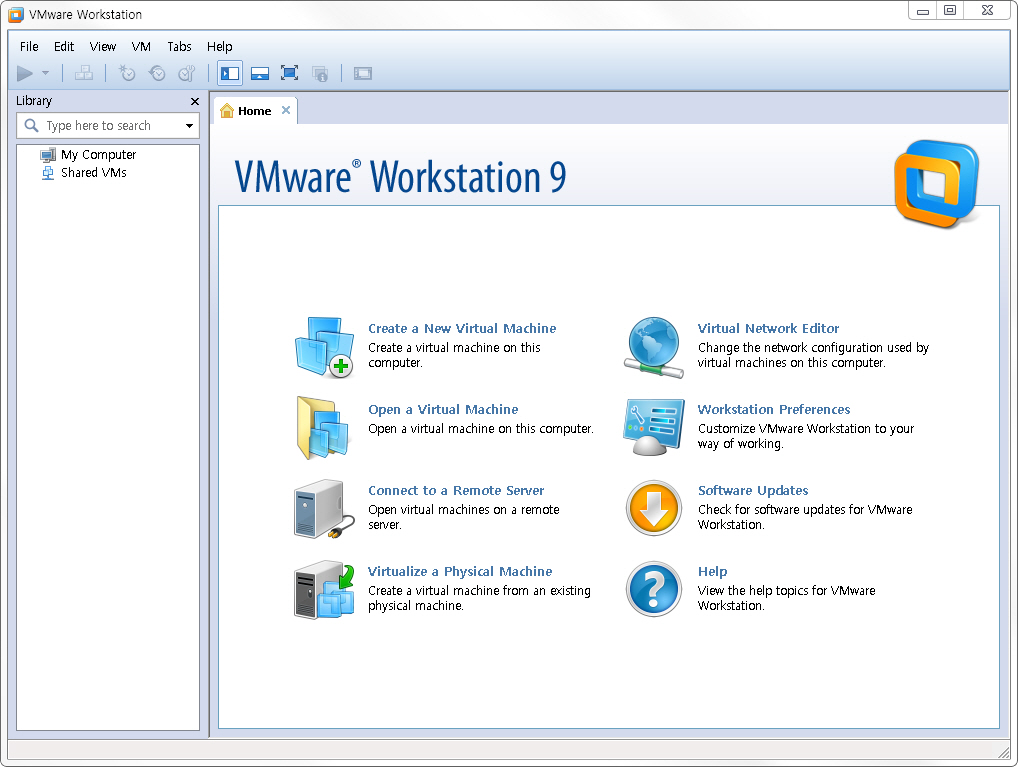Expand the Library search options dropdown

(x=190, y=125)
